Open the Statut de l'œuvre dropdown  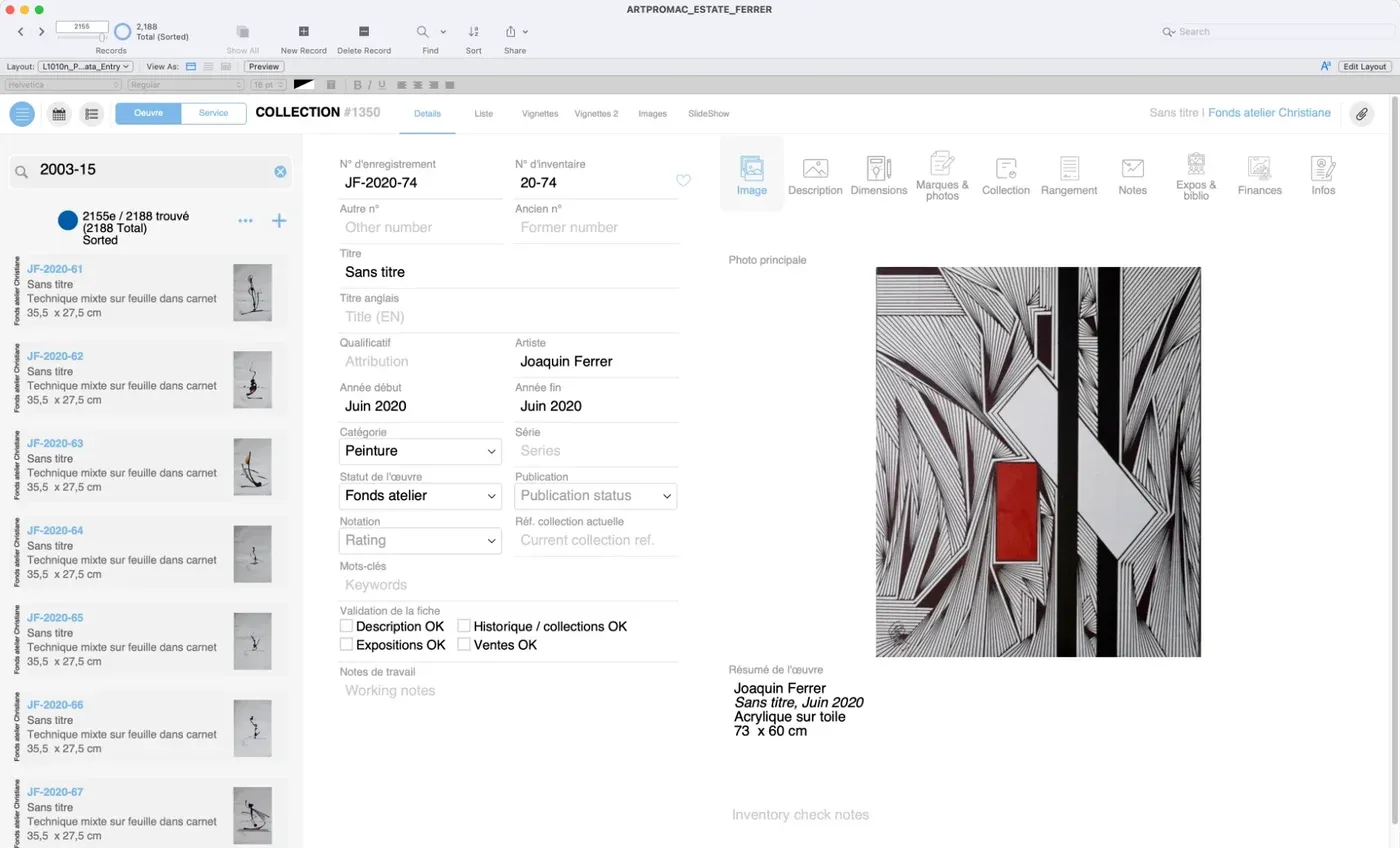point(420,496)
